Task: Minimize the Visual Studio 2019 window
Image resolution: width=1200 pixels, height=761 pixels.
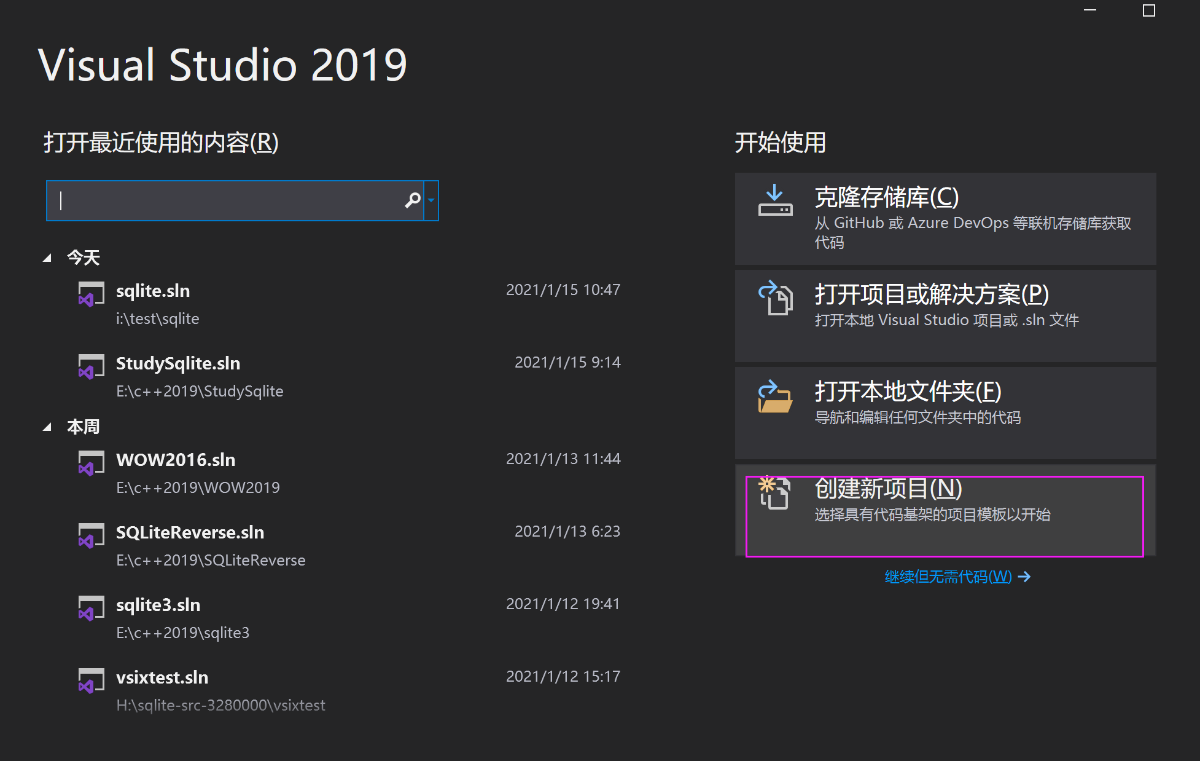Action: click(1092, 10)
